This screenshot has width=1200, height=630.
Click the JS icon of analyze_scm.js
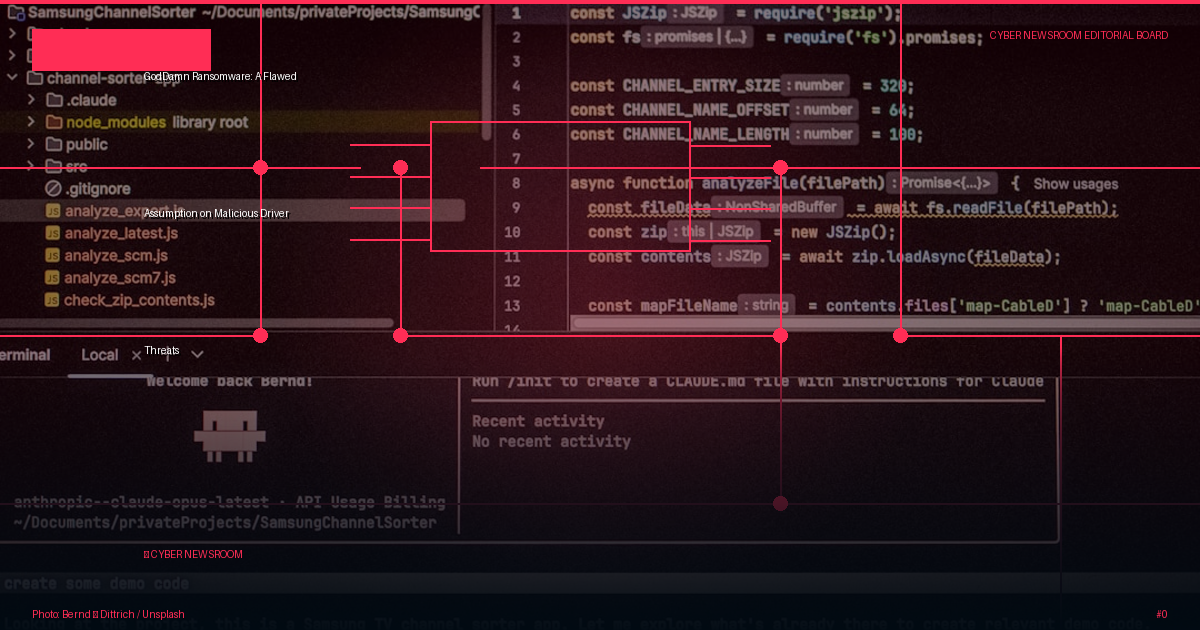(54, 255)
